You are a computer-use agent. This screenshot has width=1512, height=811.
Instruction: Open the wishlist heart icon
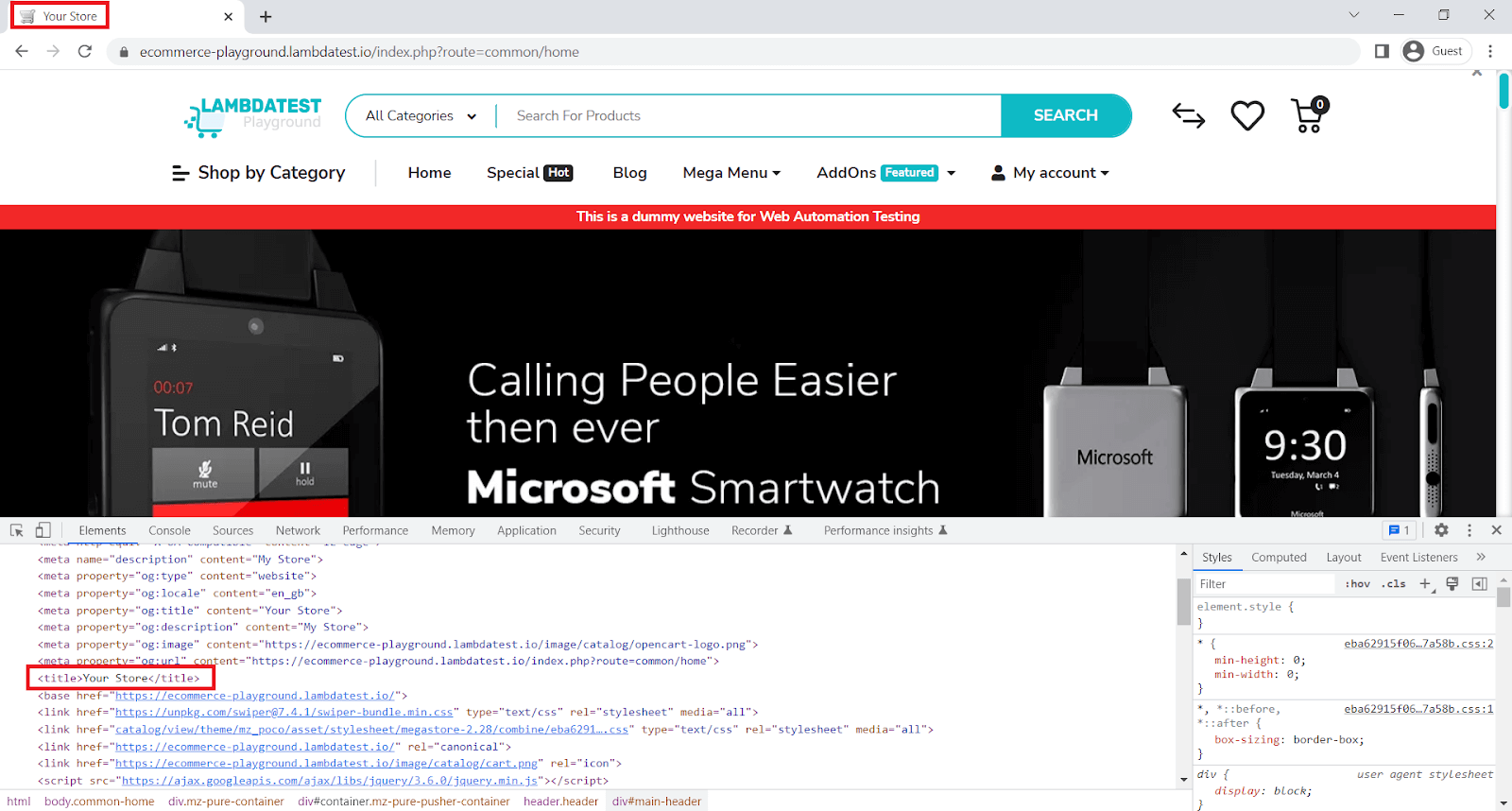[x=1247, y=115]
